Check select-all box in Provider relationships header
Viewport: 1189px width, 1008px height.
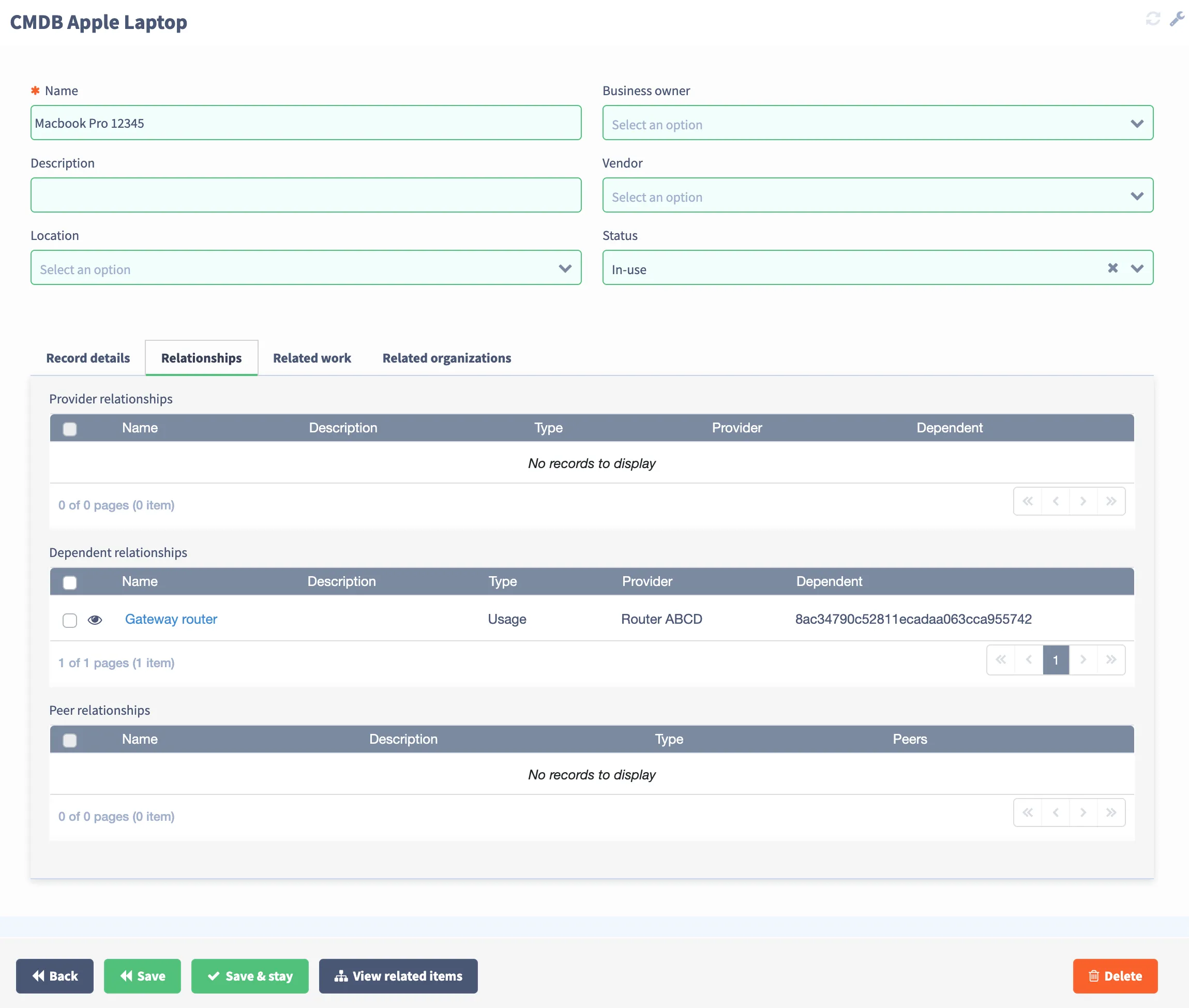point(70,429)
